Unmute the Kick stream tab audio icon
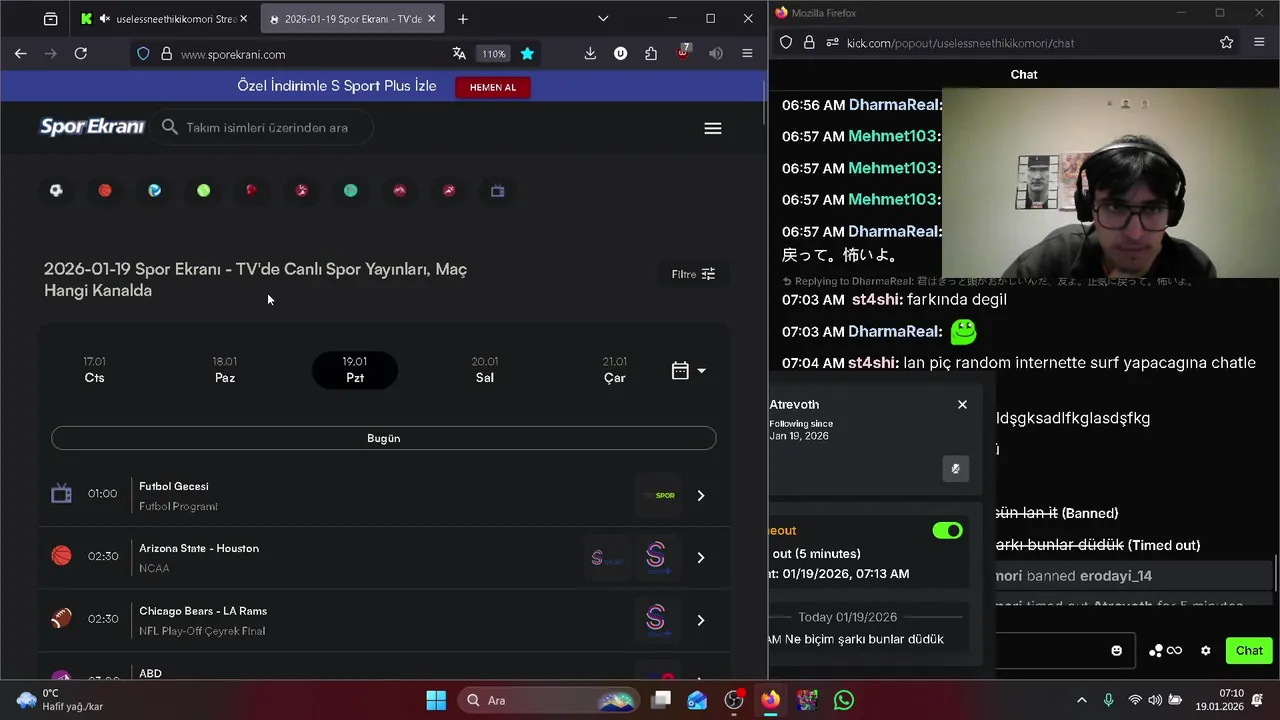1280x720 pixels. pyautogui.click(x=104, y=19)
